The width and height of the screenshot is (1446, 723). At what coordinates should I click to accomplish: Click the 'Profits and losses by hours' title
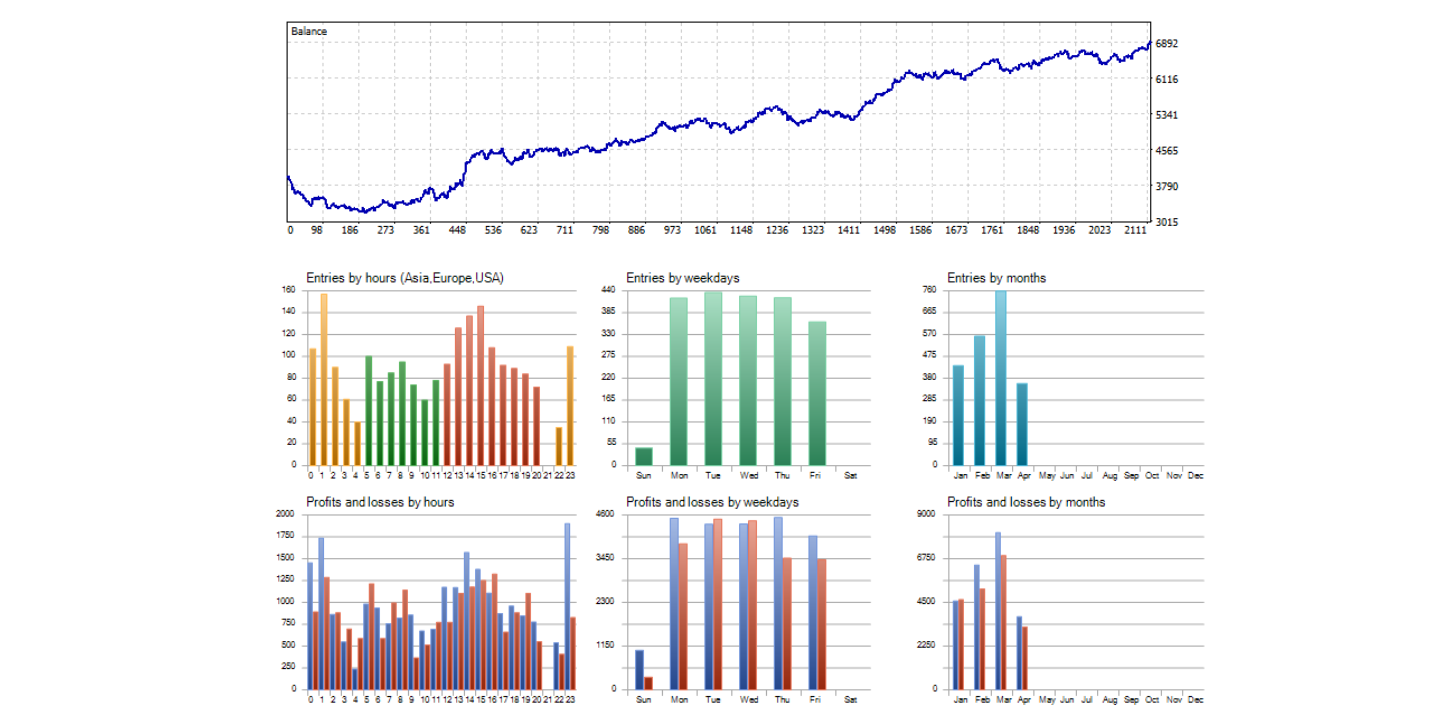tap(380, 502)
